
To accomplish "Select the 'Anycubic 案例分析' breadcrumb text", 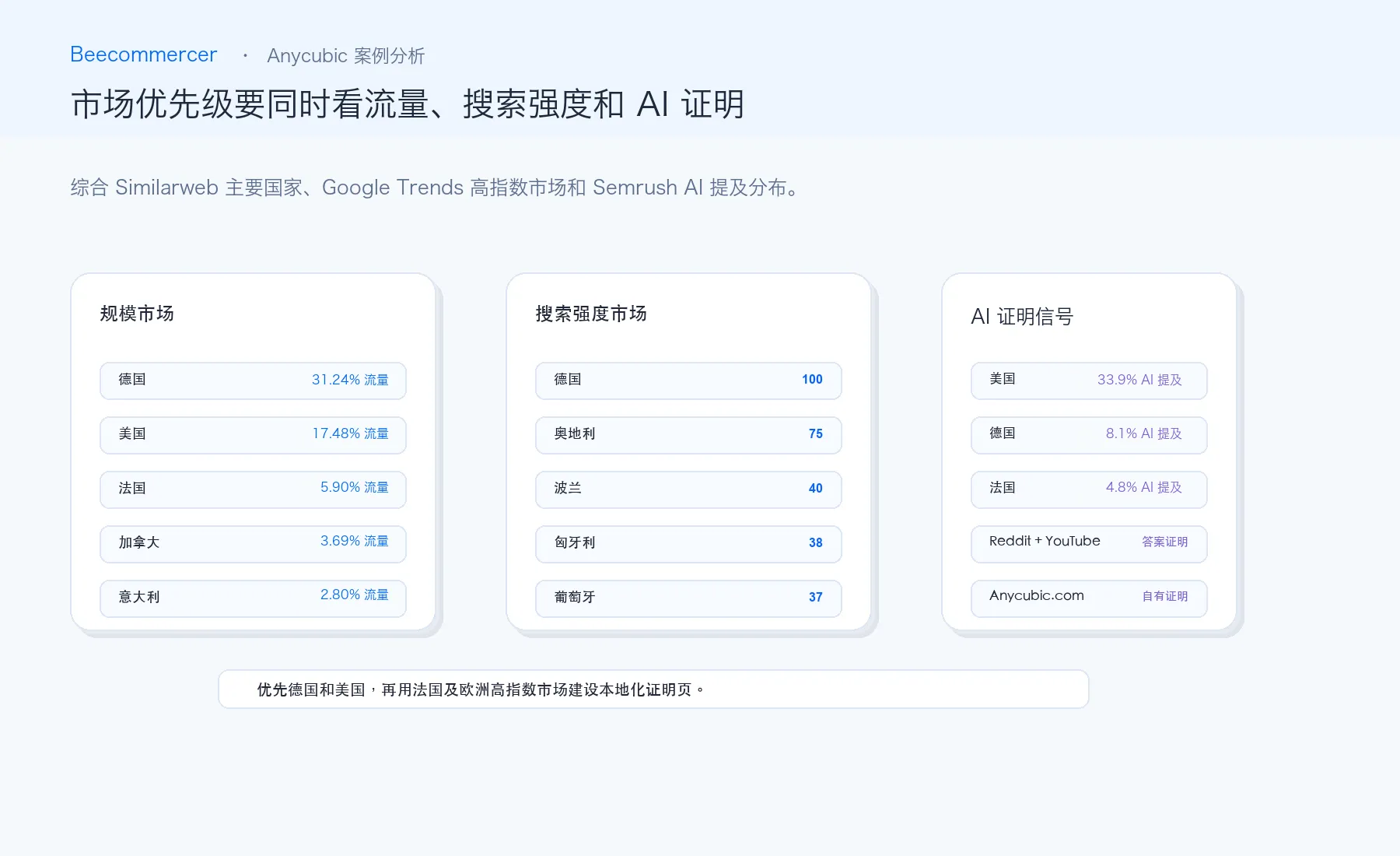I will coord(346,56).
